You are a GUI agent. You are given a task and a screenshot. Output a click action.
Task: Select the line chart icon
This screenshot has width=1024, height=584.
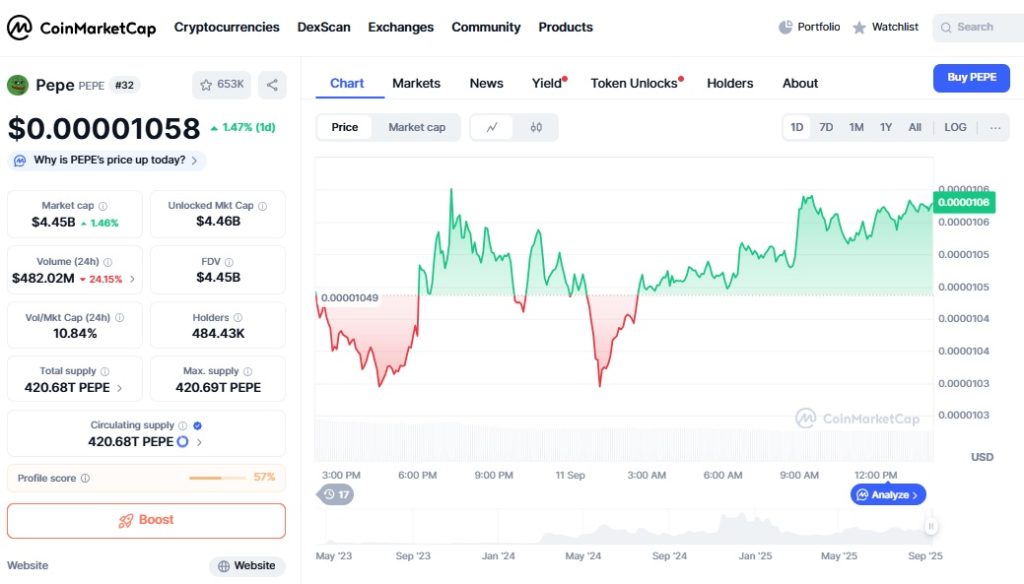click(492, 127)
